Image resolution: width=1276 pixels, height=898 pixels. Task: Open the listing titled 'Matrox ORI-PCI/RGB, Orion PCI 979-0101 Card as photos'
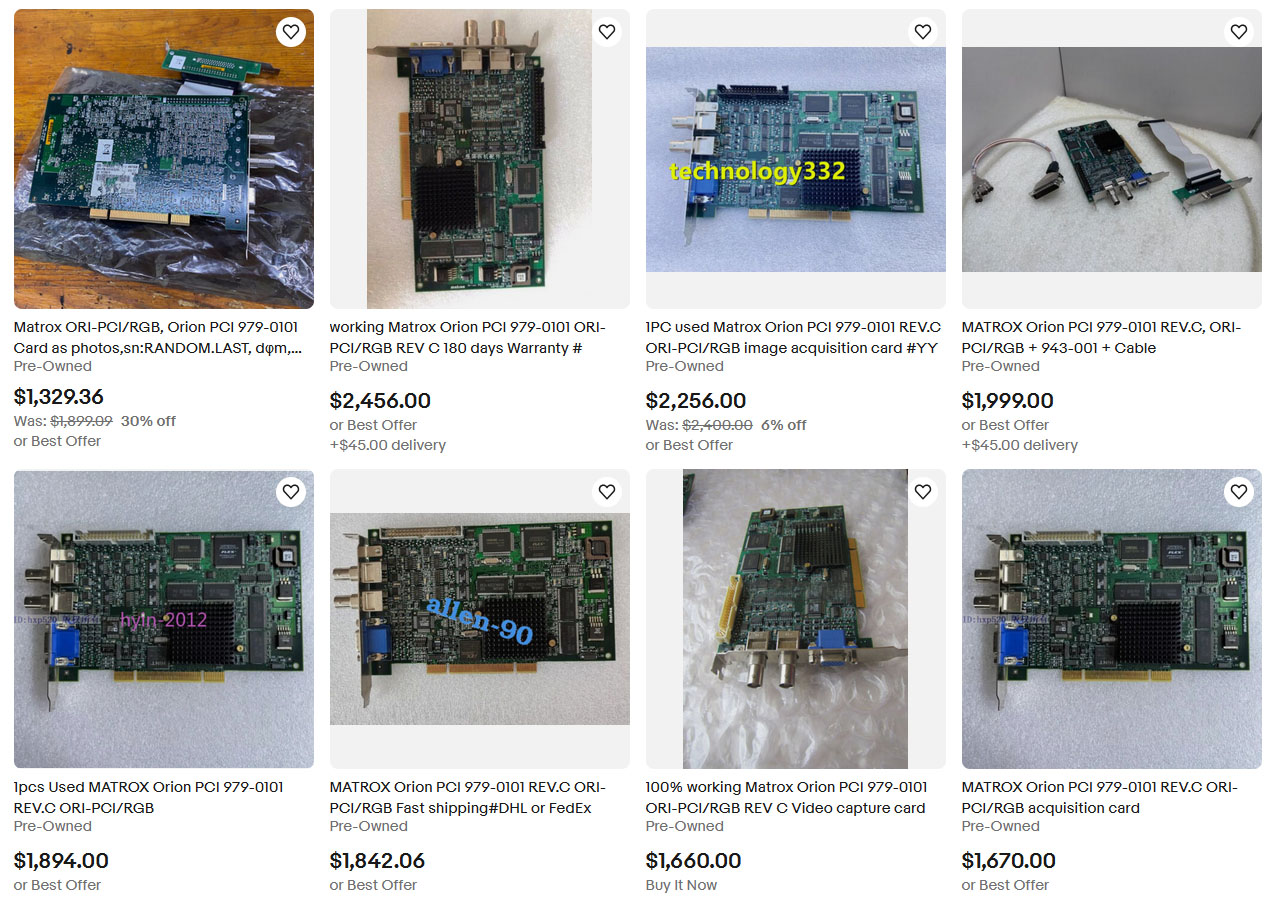click(158, 337)
